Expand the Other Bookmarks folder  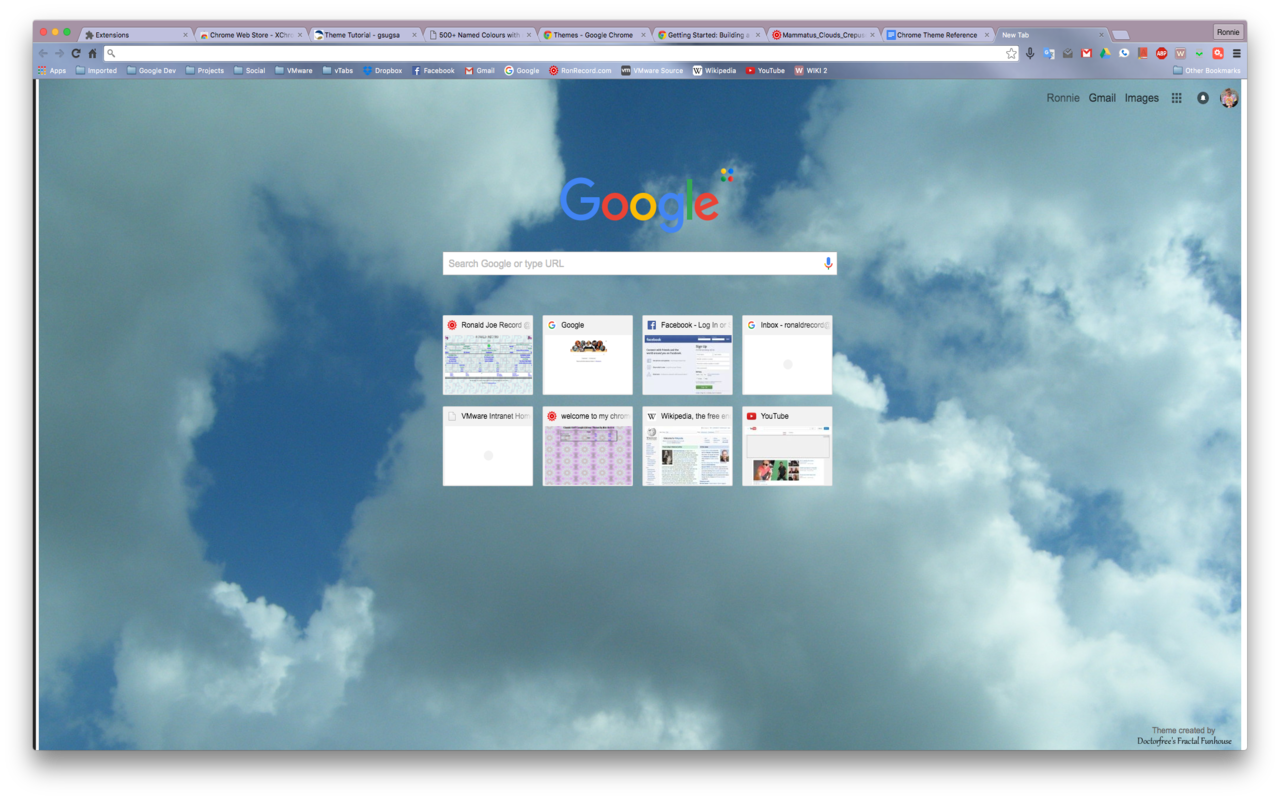[x=1206, y=71]
